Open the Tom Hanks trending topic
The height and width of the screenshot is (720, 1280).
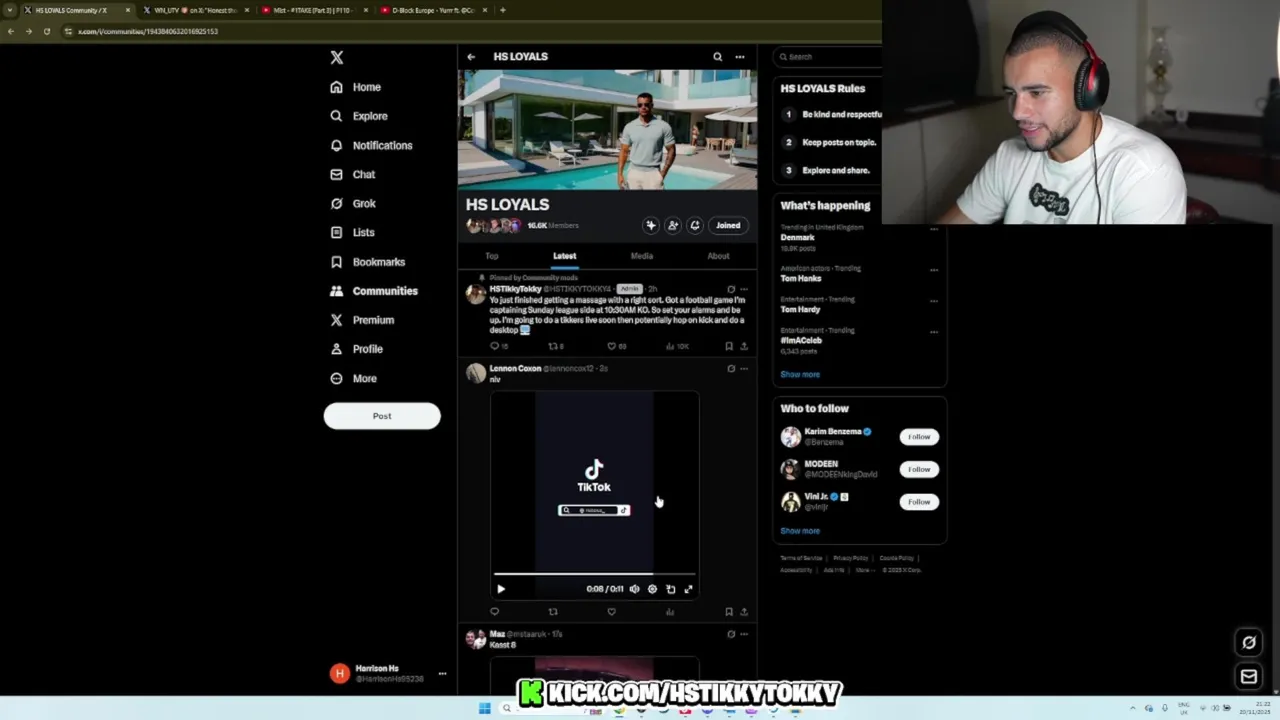800,279
